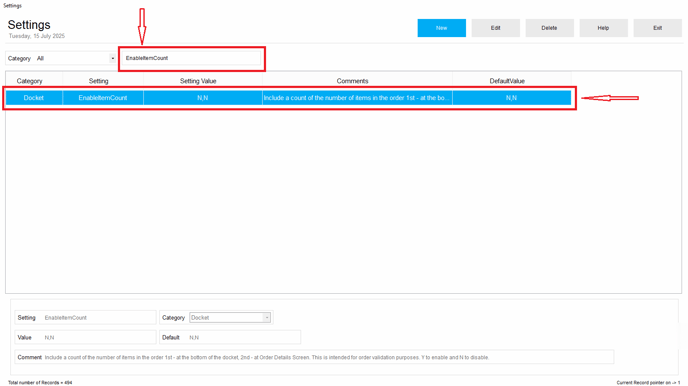Click the DefaultValue column header
This screenshot has height=386, width=688.
point(507,81)
